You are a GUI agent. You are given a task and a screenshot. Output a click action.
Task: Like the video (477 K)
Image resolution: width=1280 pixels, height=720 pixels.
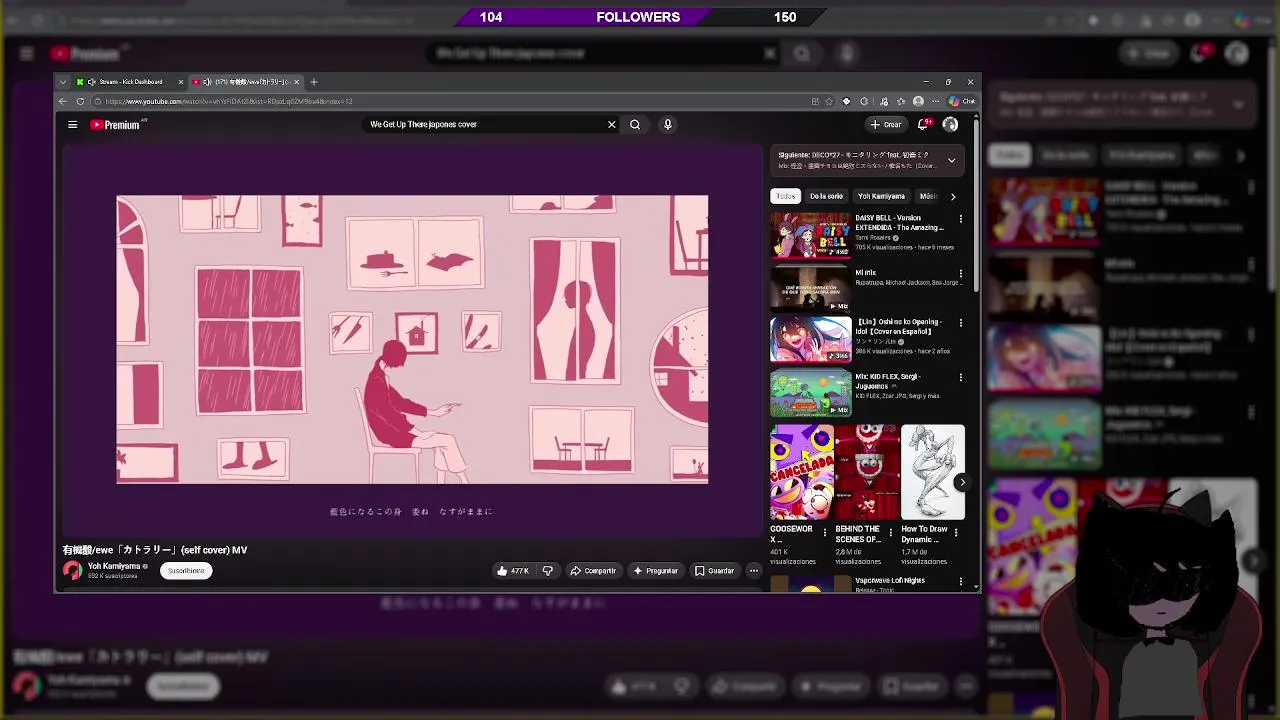[512, 571]
